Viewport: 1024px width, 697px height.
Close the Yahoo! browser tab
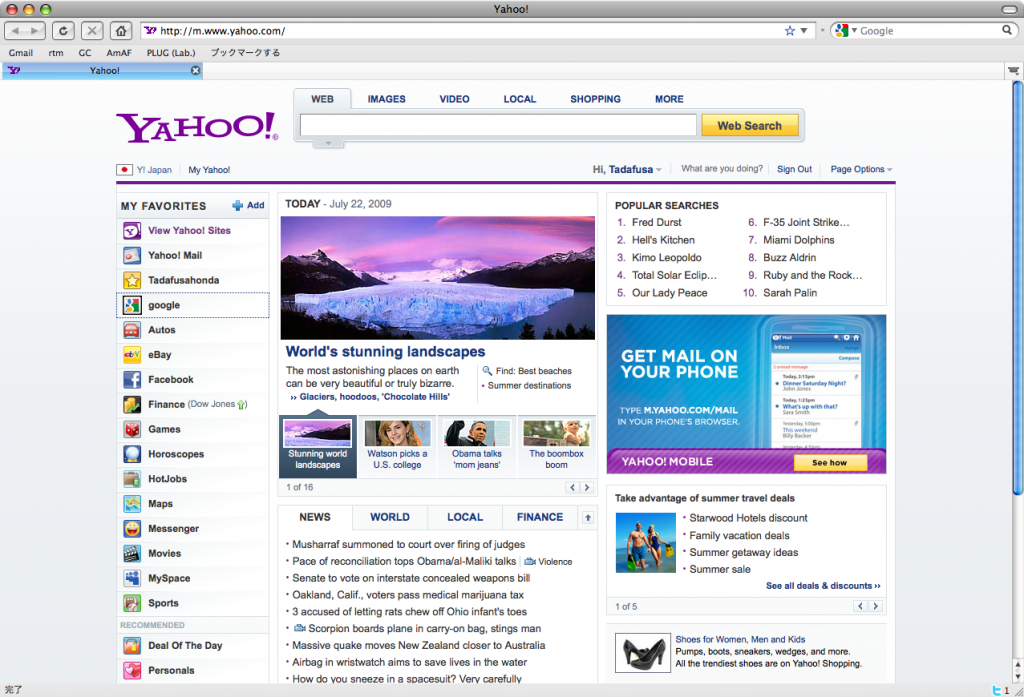[195, 71]
